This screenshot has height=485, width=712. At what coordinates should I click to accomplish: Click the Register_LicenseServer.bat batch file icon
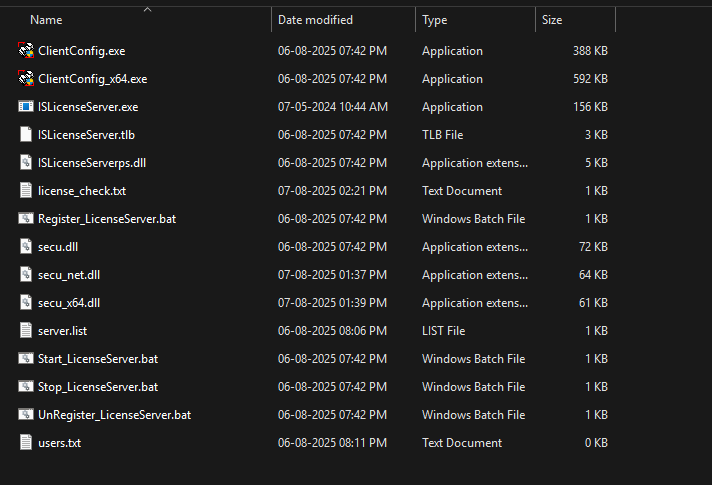point(26,218)
